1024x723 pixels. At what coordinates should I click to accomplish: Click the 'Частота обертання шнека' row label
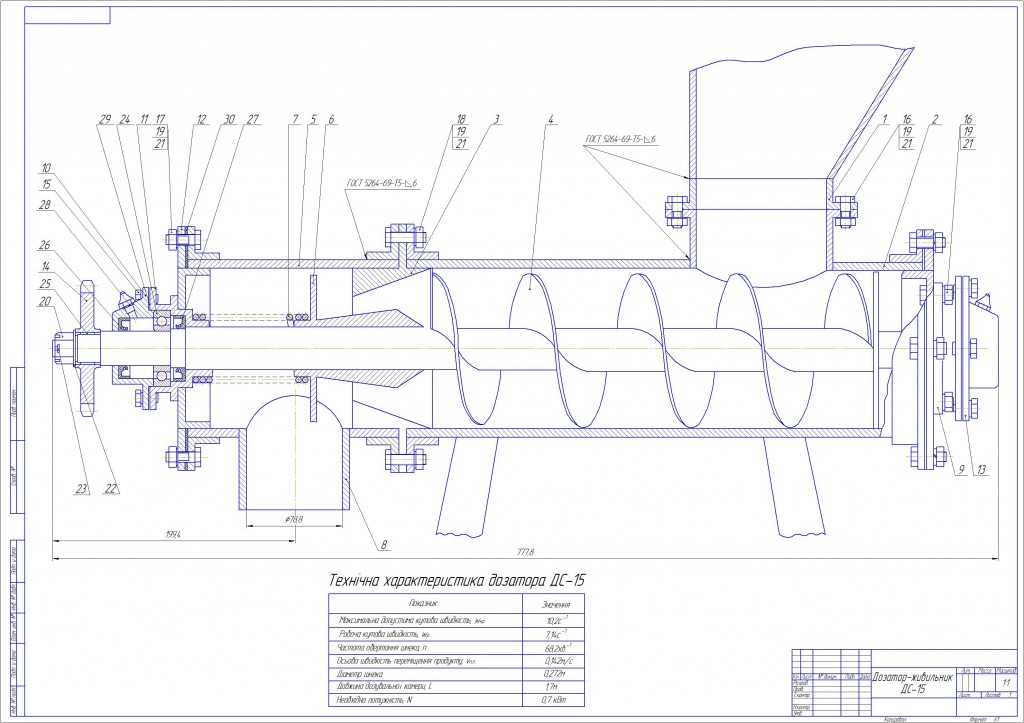(383, 648)
